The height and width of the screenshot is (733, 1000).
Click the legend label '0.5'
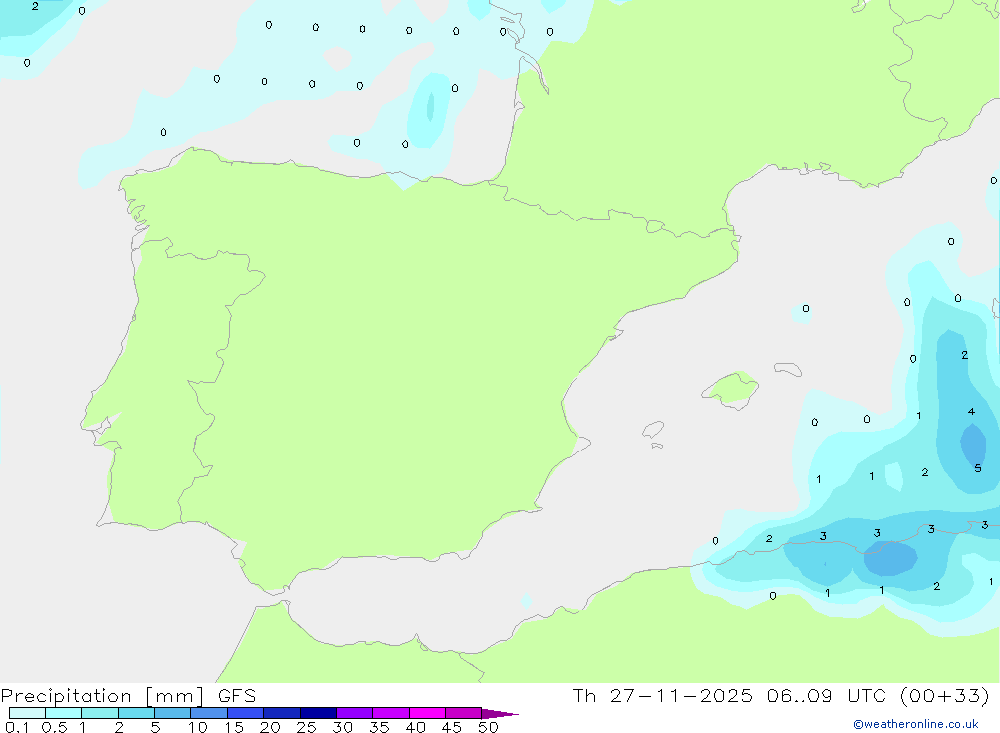coord(54,727)
